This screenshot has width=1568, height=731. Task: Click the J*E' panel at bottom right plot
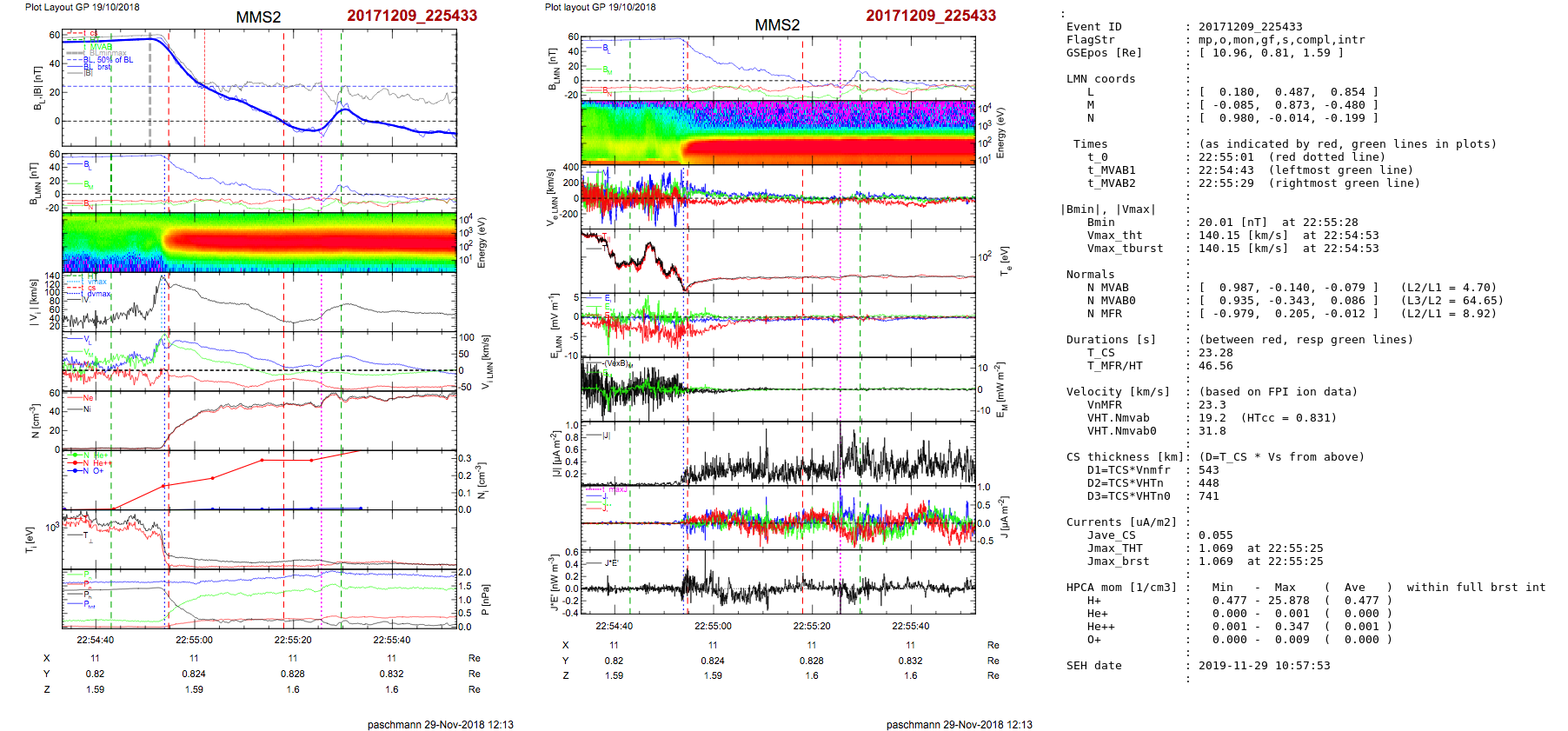pyautogui.click(x=777, y=582)
